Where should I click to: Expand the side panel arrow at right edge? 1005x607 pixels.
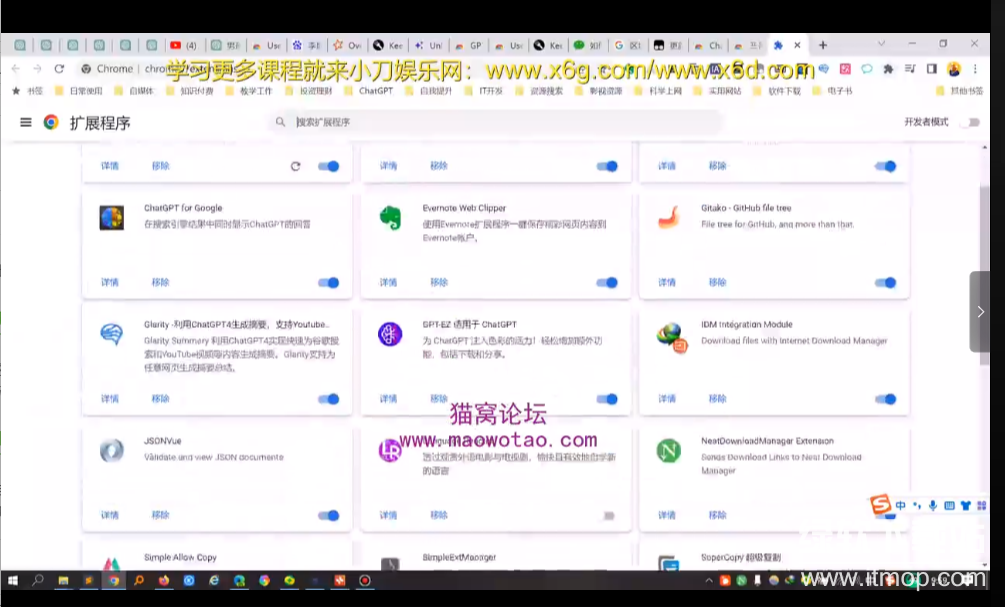pos(980,312)
